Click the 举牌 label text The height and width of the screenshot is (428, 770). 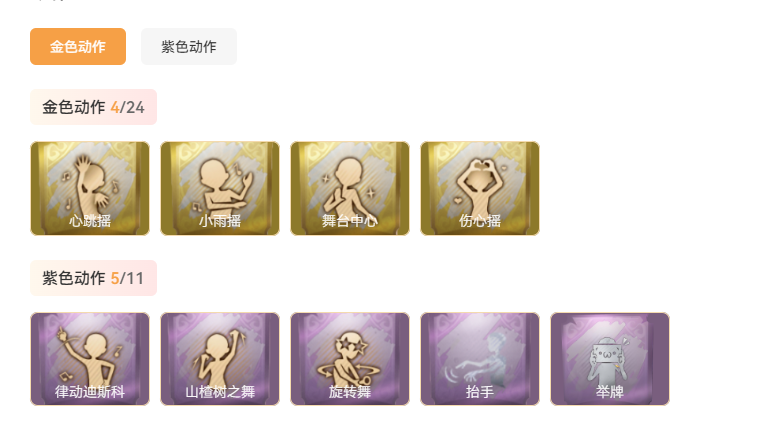[x=610, y=392]
